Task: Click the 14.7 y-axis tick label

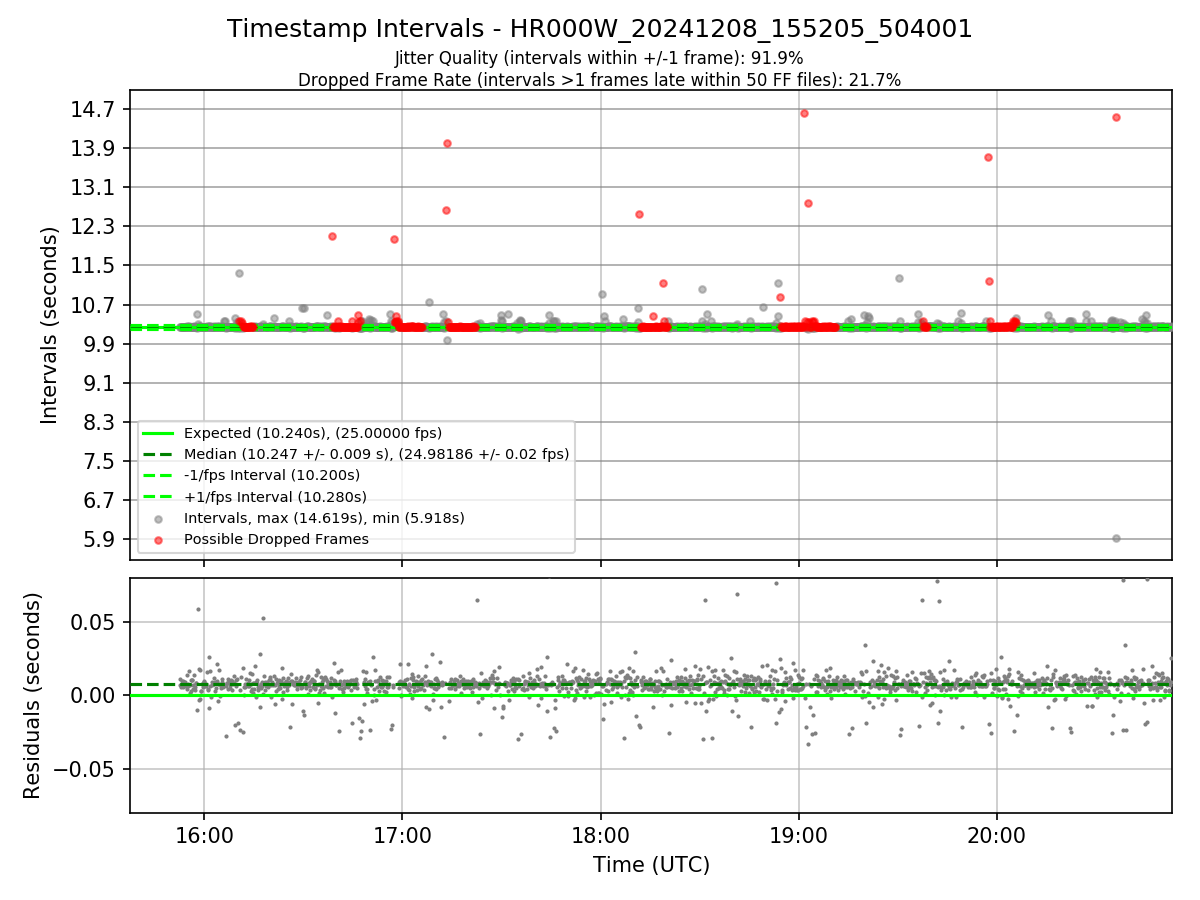Action: [94, 109]
